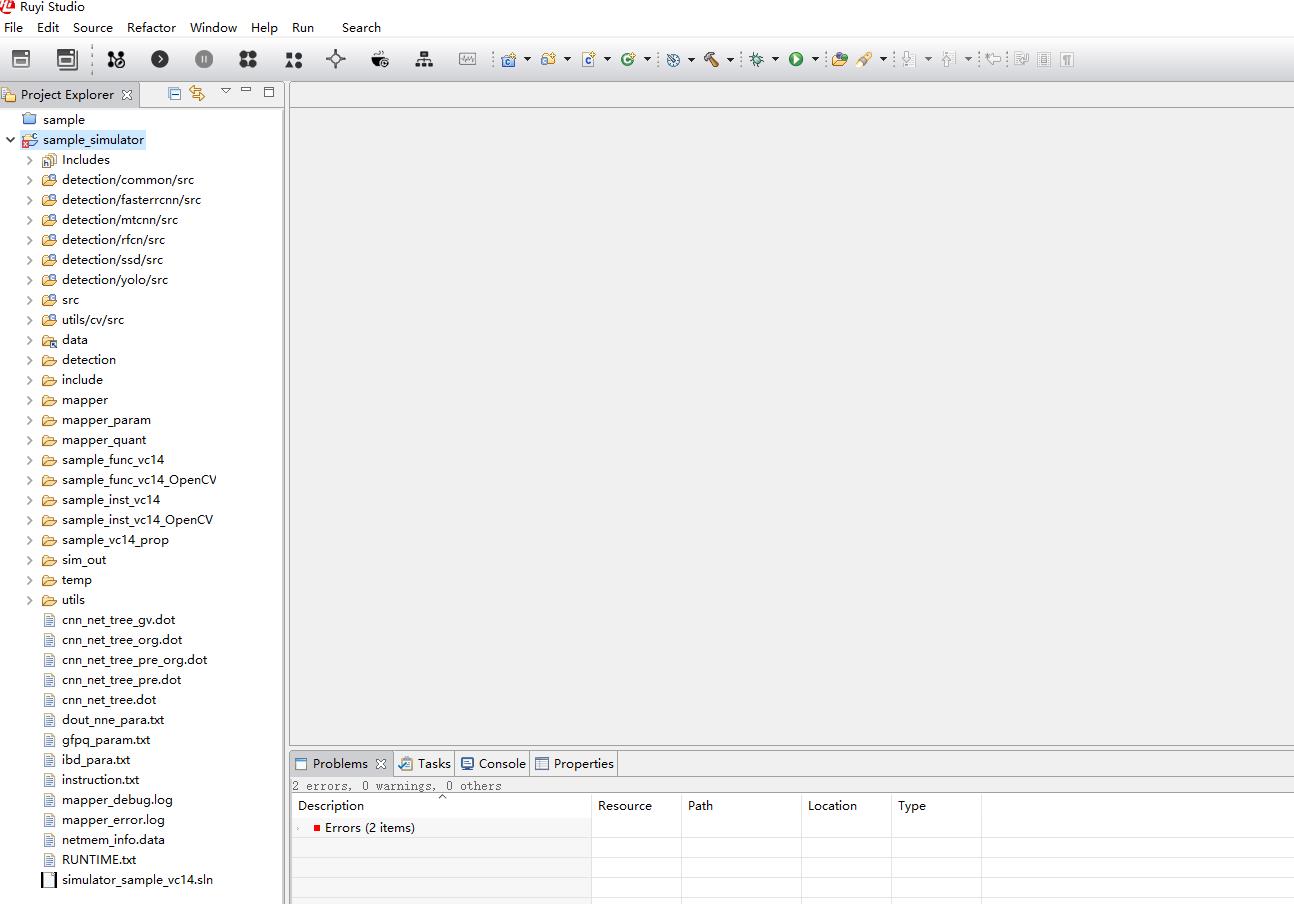Expand the detection/yolo/src folder
Image resolution: width=1294 pixels, height=904 pixels.
pyautogui.click(x=30, y=280)
